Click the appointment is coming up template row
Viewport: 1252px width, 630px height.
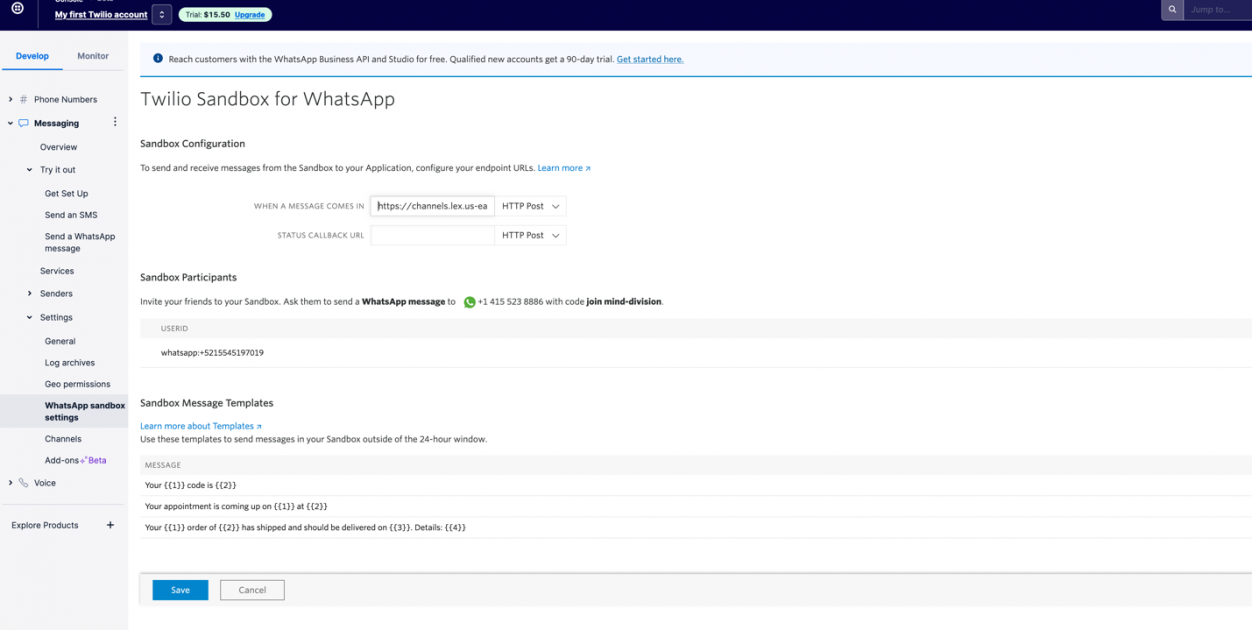[695, 506]
